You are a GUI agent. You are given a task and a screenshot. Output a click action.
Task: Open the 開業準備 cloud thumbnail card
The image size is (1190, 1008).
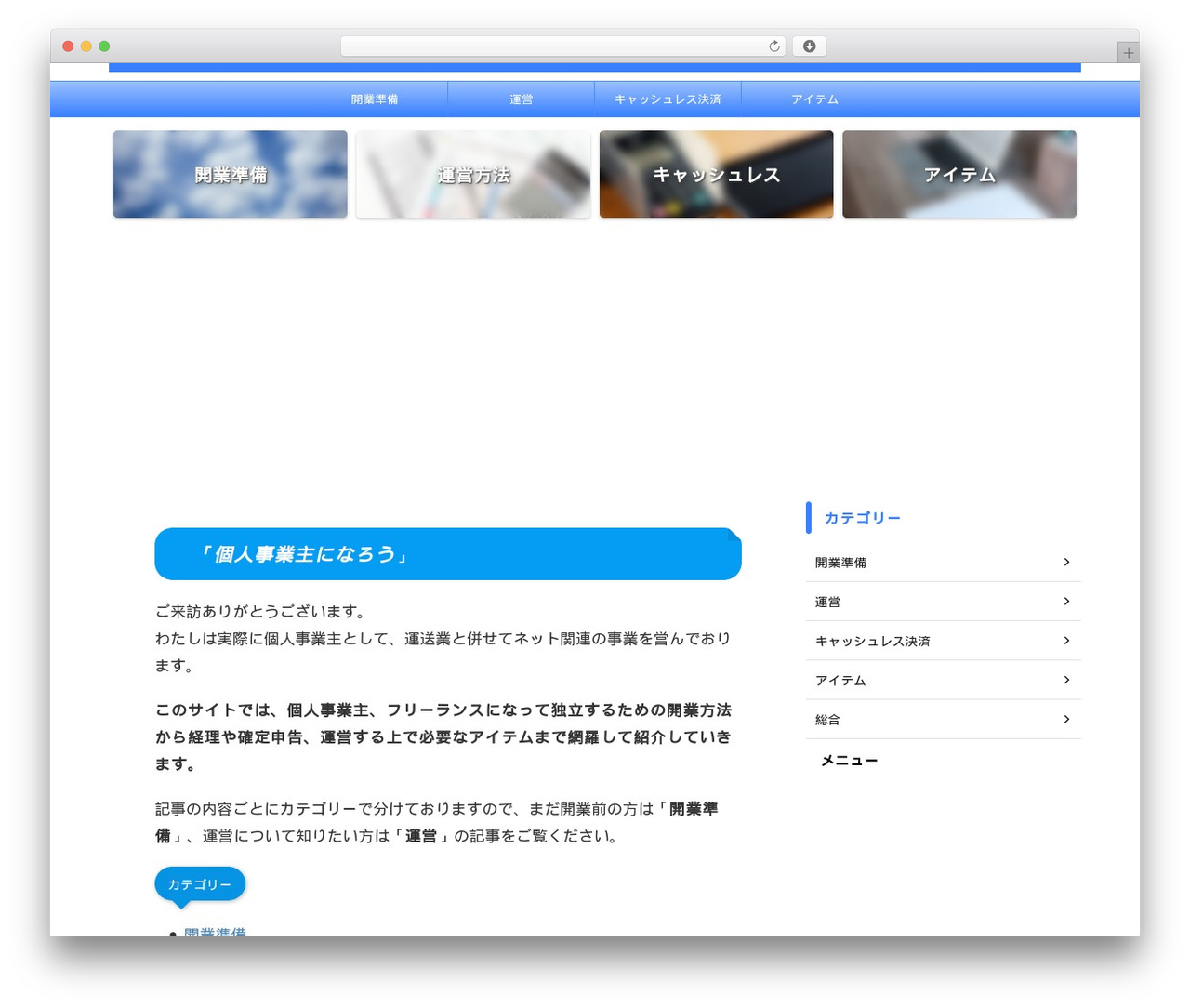coord(231,175)
